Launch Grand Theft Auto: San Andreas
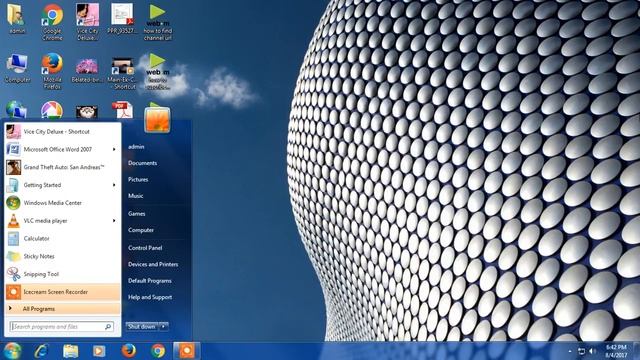 point(62,167)
